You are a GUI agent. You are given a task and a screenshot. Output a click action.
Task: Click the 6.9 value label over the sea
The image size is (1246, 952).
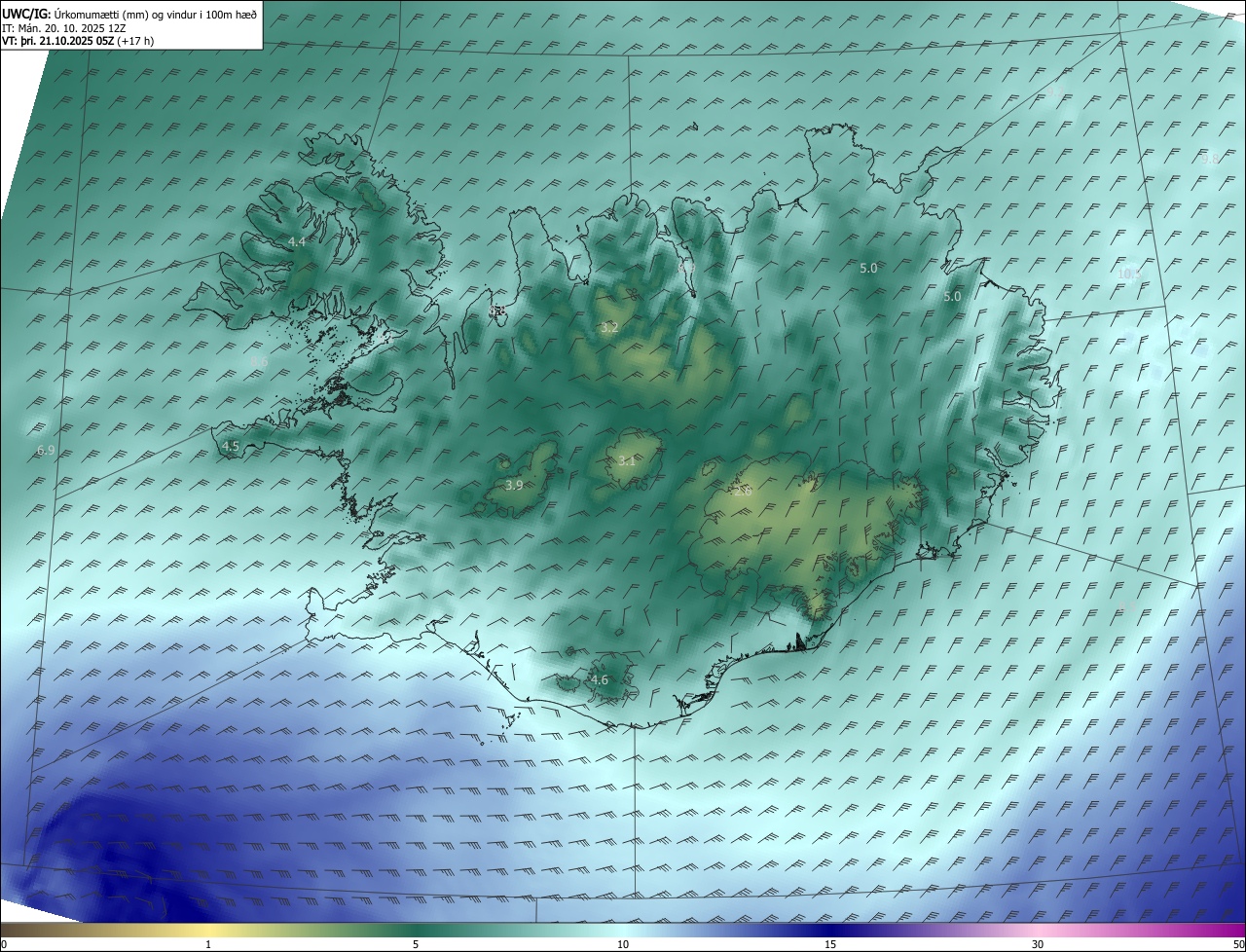pyautogui.click(x=46, y=451)
